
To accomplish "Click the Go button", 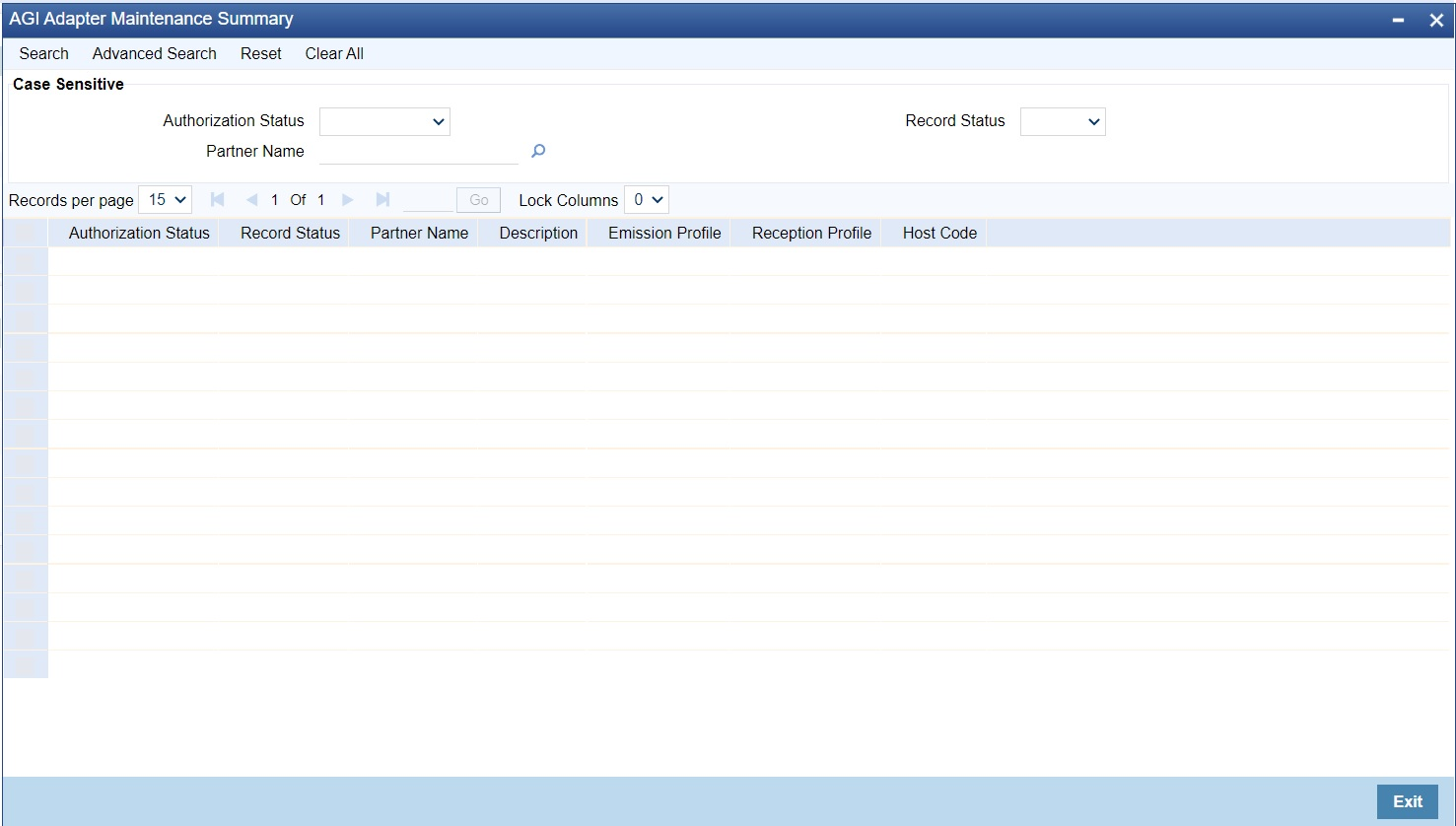I will tap(479, 200).
